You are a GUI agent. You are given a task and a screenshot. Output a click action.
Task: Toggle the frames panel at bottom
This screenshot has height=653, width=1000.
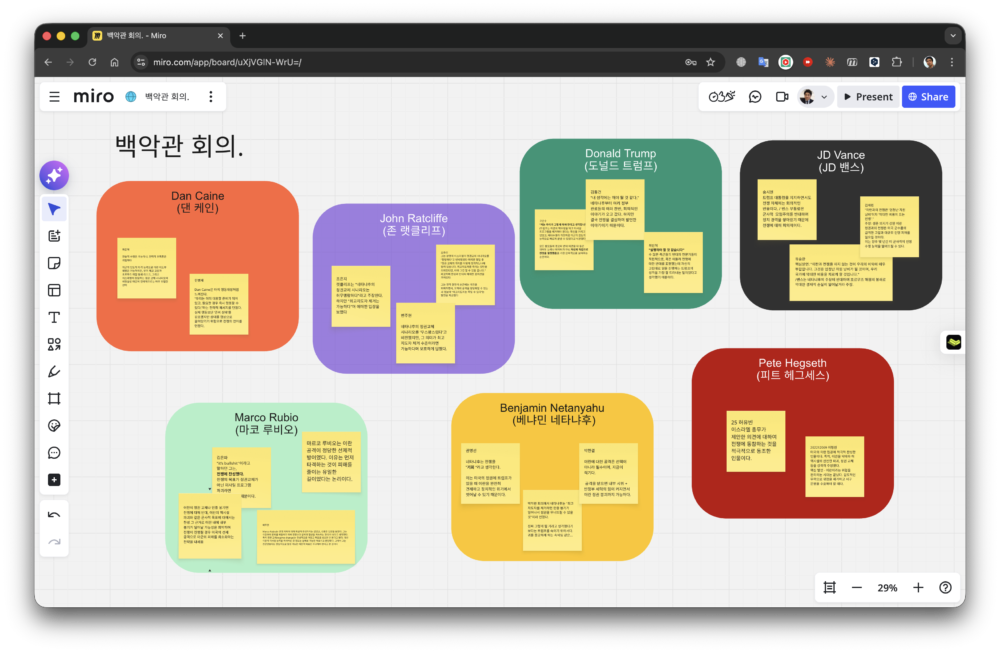829,588
